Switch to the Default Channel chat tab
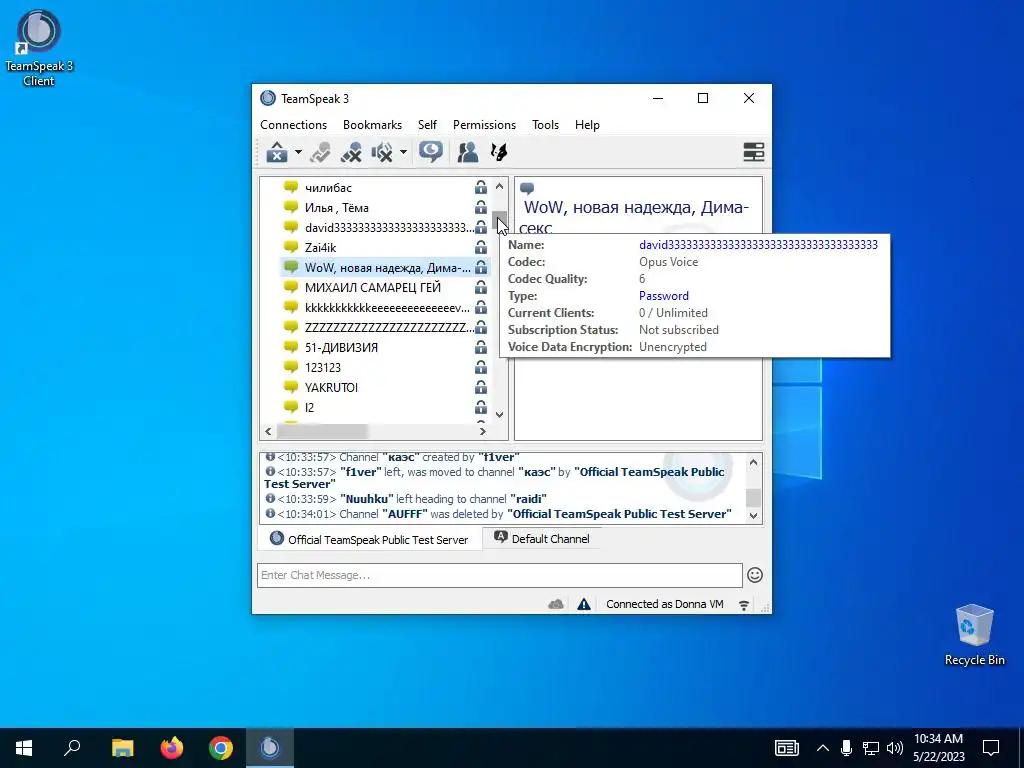The height and width of the screenshot is (768, 1024). point(542,539)
